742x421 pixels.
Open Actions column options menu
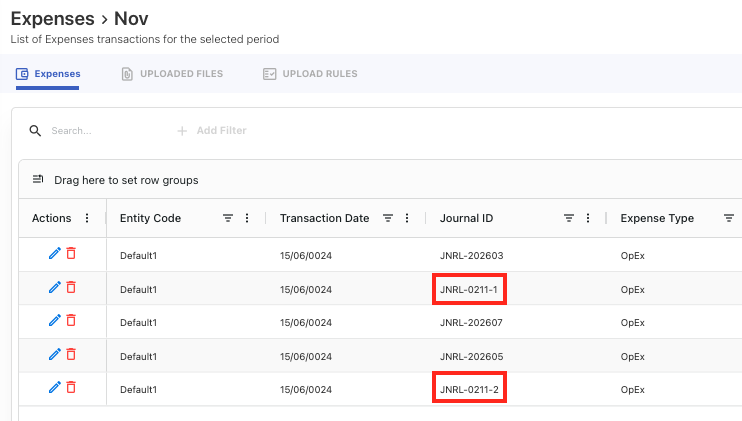click(x=87, y=218)
